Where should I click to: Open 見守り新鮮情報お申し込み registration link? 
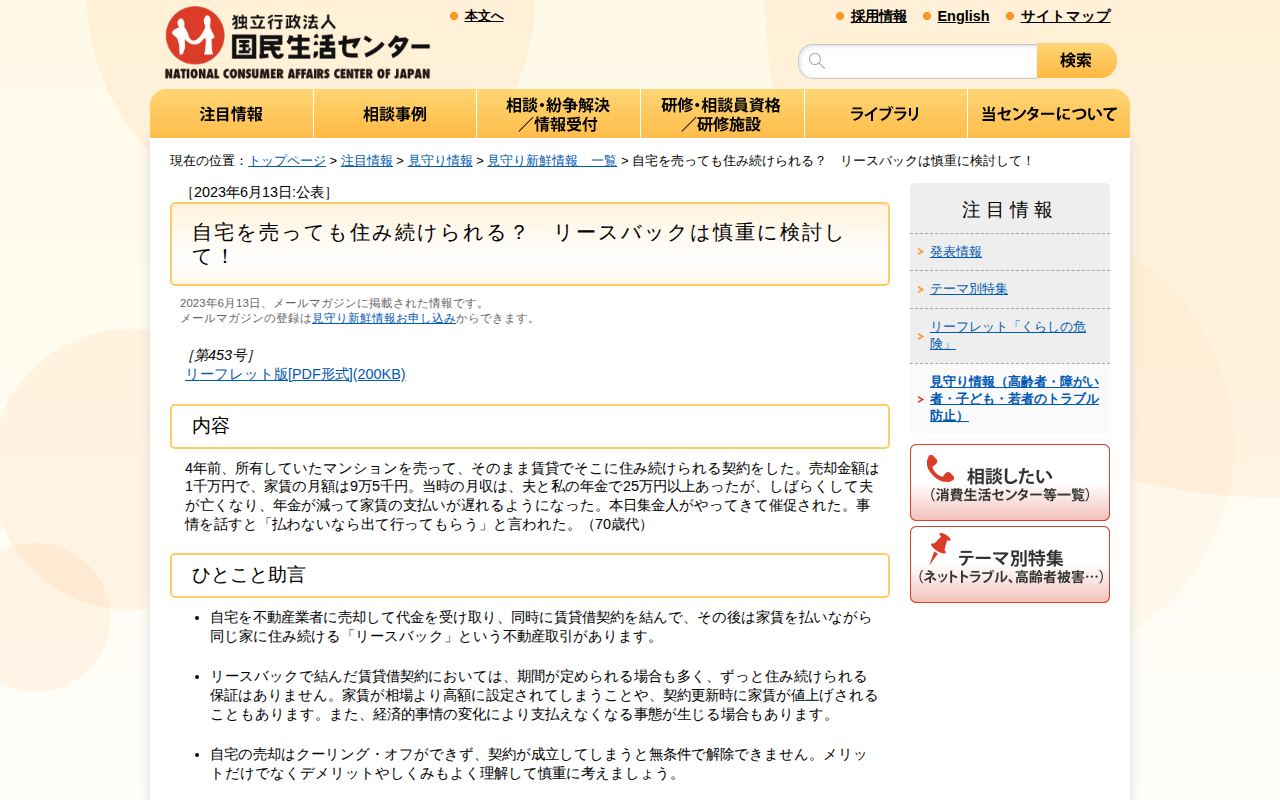coord(384,318)
